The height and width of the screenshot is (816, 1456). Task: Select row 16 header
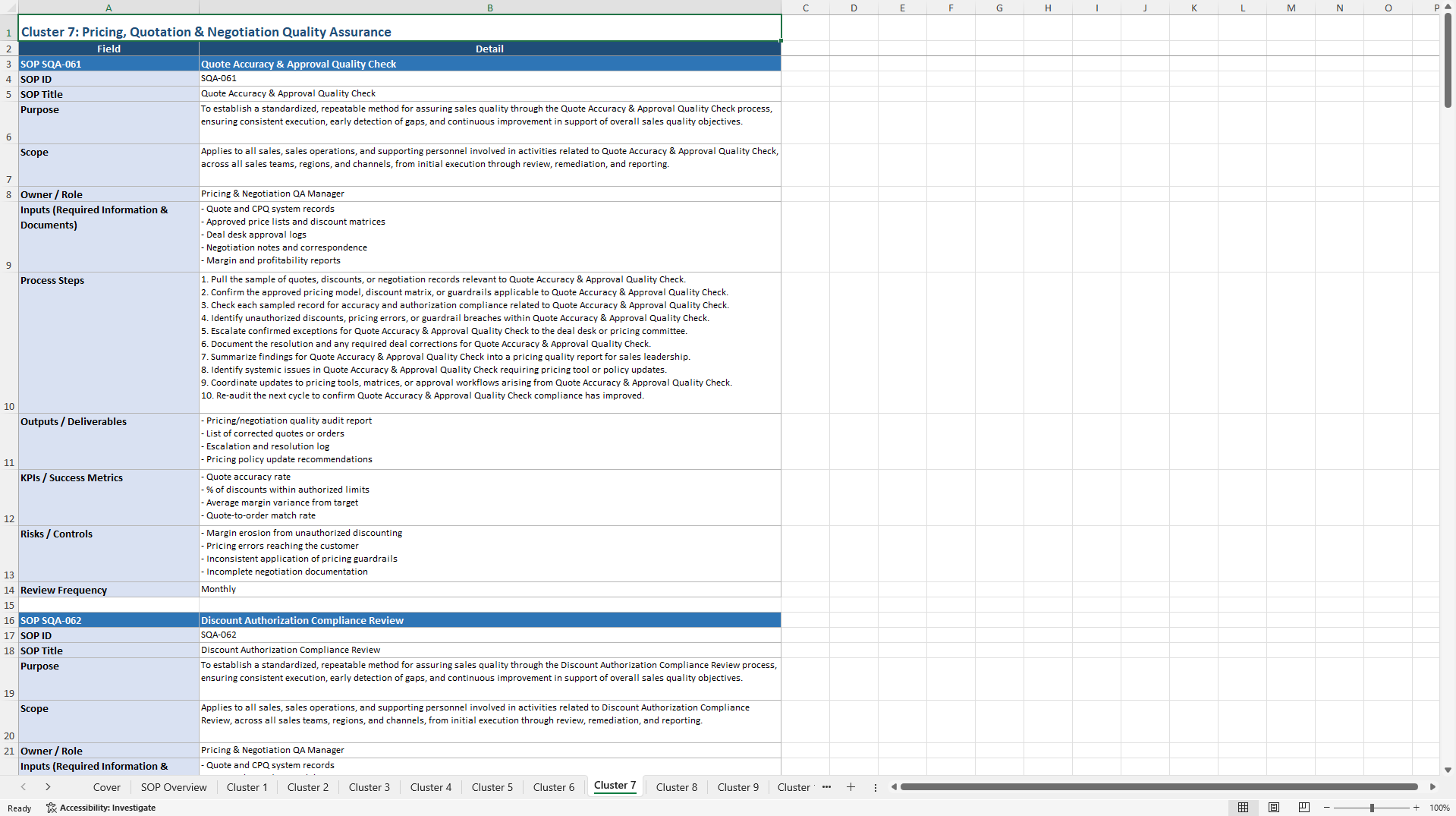(9, 620)
